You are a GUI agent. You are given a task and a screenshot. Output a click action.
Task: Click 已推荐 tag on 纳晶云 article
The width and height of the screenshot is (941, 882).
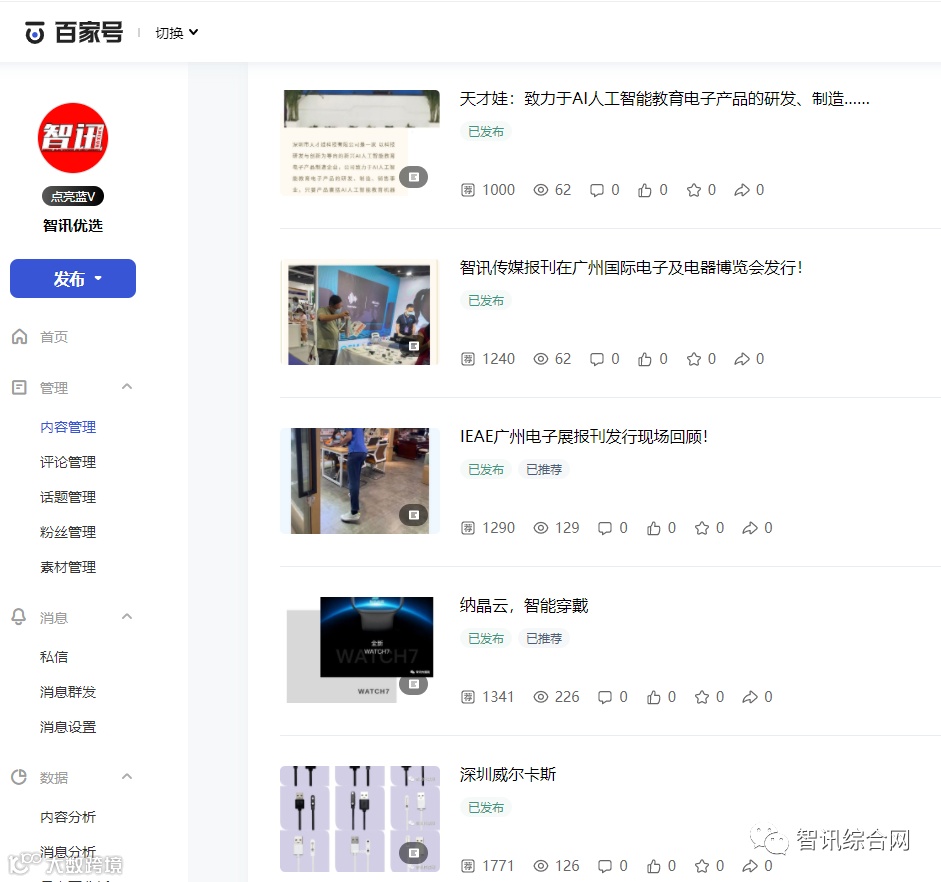[544, 638]
